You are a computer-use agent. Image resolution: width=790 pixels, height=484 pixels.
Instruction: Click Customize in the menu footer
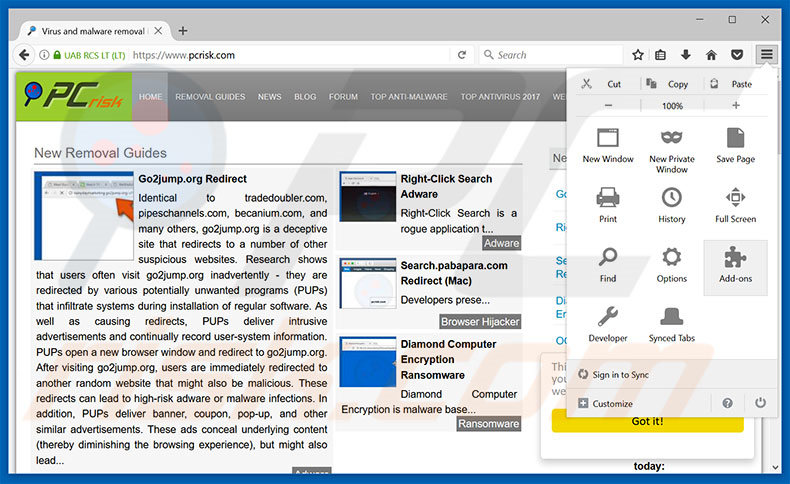tap(605, 403)
